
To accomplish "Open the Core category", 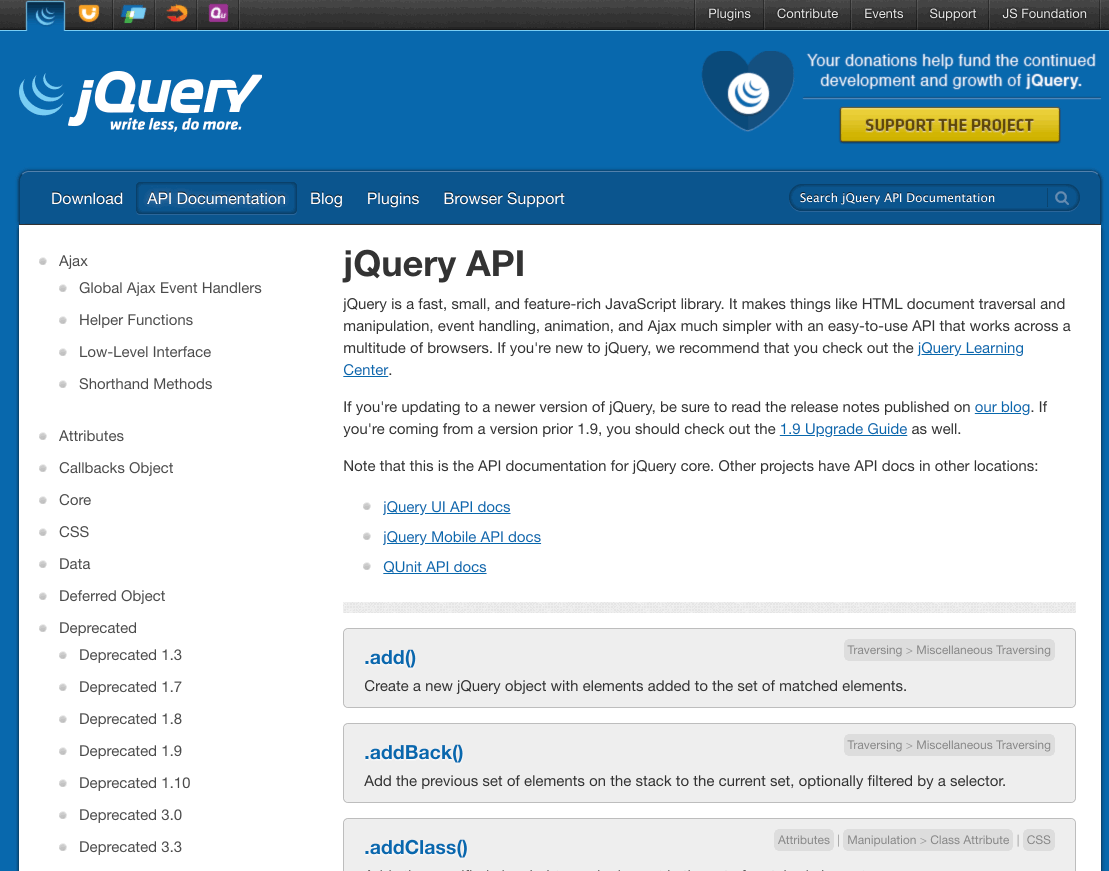I will coord(75,500).
